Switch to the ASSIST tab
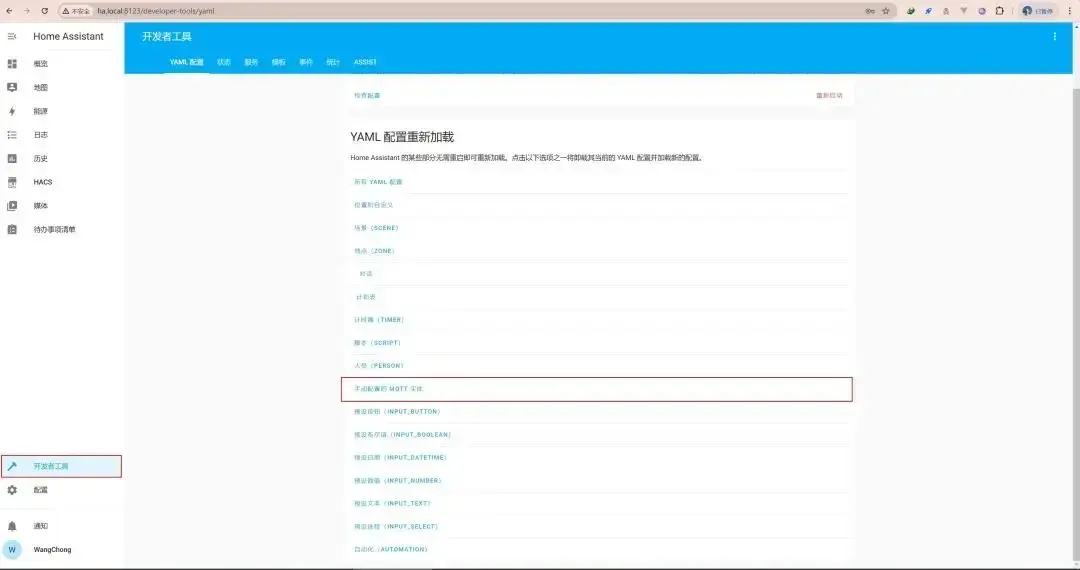The height and width of the screenshot is (570, 1080). coord(365,62)
